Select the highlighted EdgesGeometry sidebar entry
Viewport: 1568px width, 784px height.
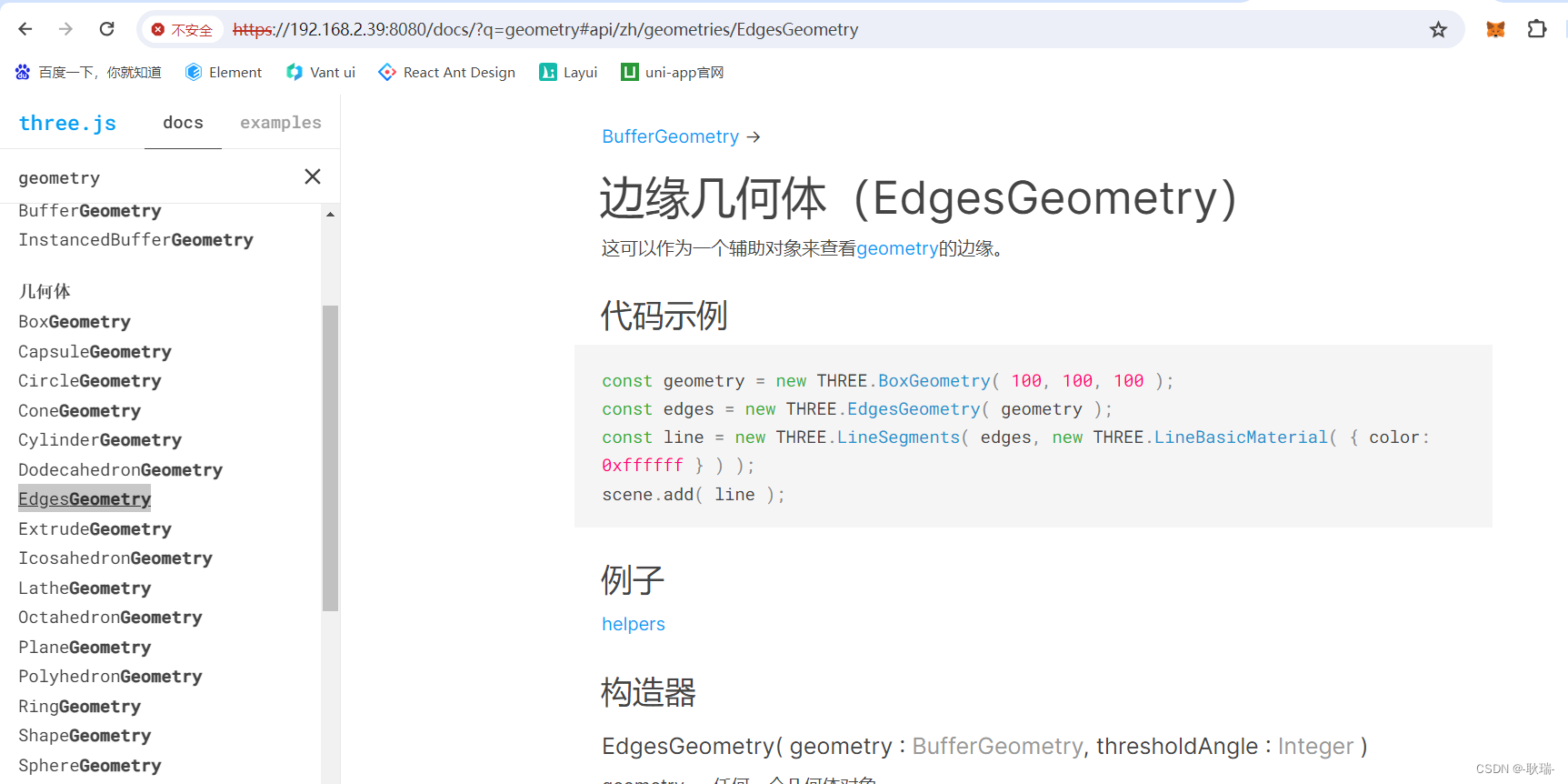click(x=85, y=499)
